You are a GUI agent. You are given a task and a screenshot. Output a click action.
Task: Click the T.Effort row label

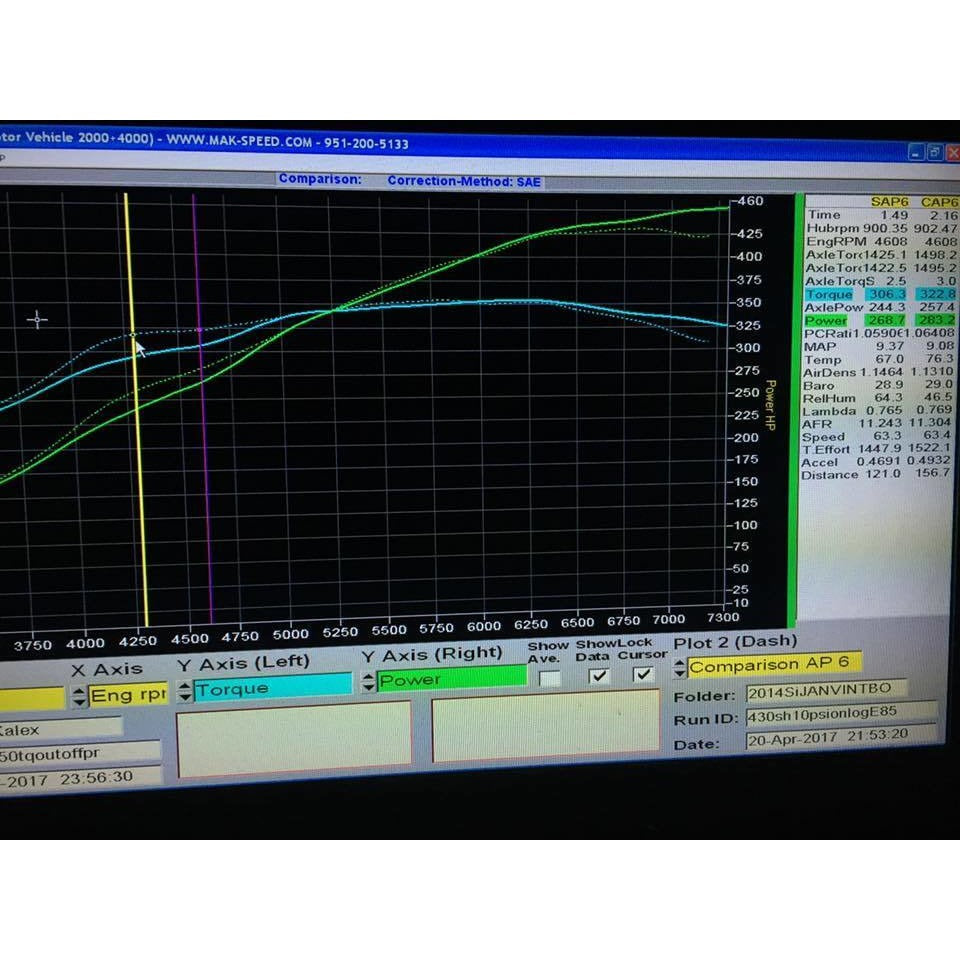click(x=826, y=450)
